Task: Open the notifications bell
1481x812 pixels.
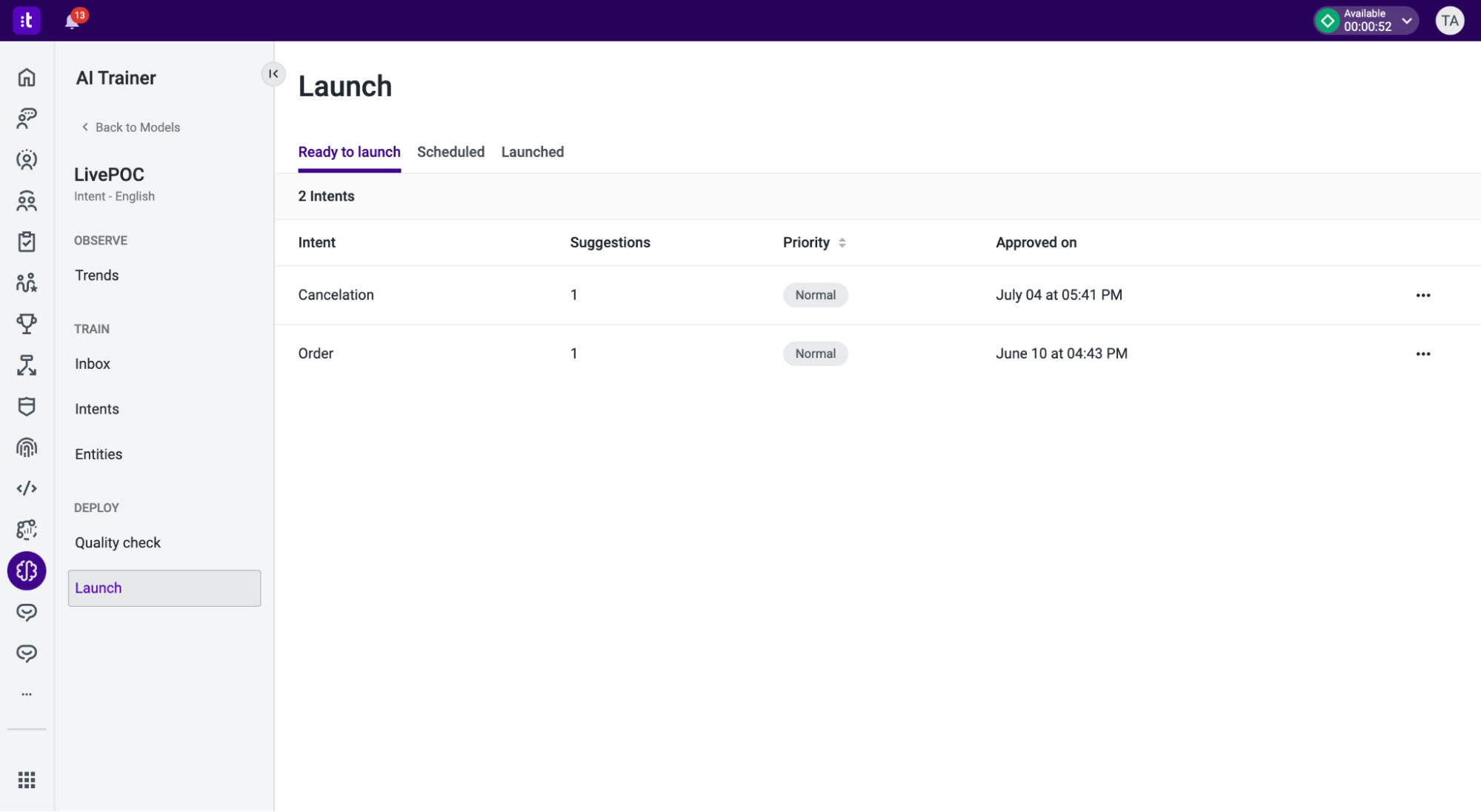Action: 72,21
